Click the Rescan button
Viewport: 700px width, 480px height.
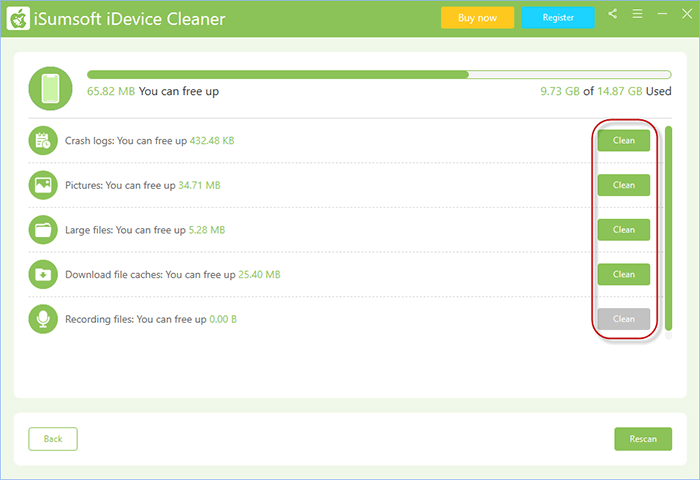point(643,439)
